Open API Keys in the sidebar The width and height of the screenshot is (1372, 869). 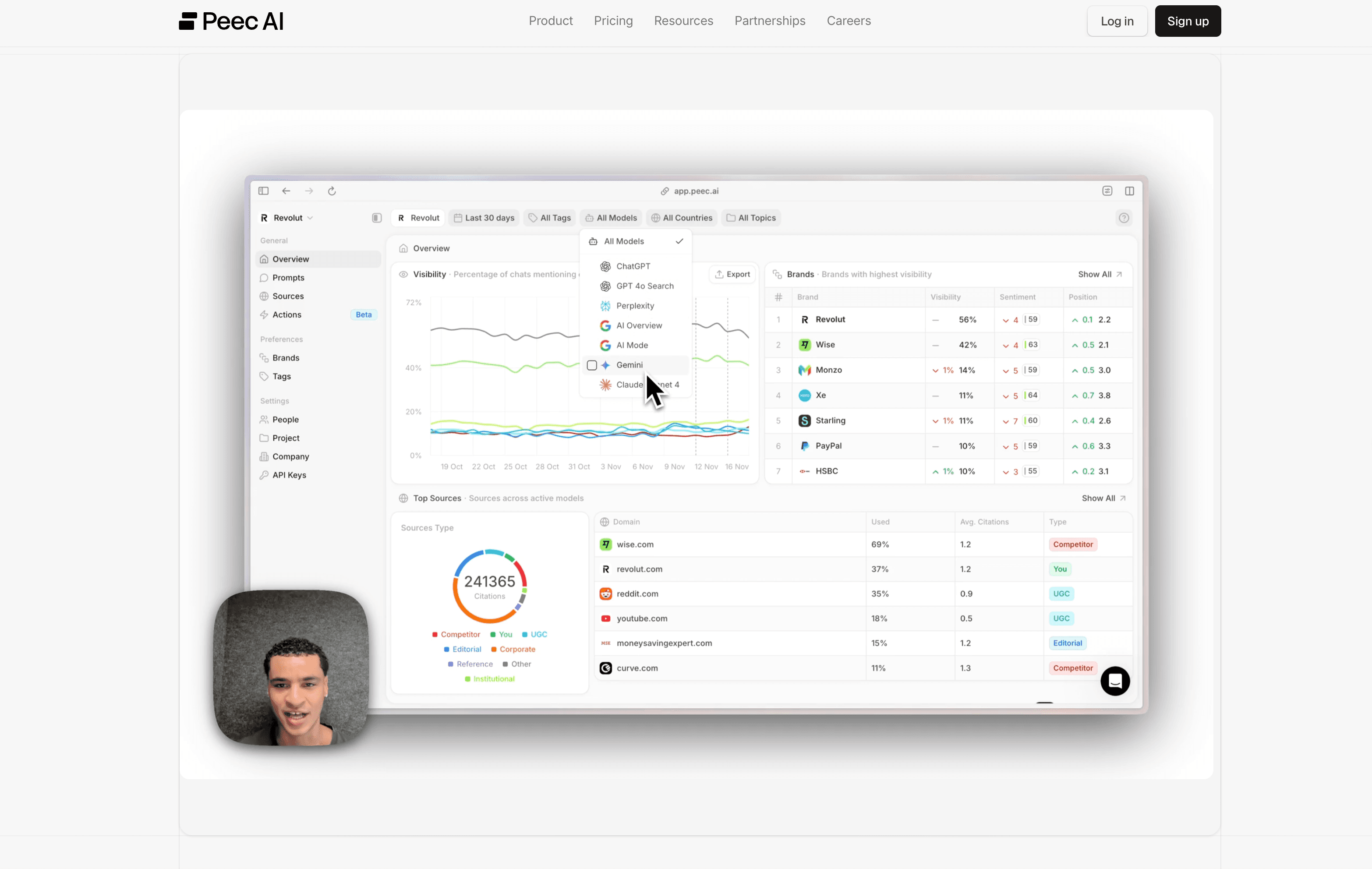click(x=318, y=475)
